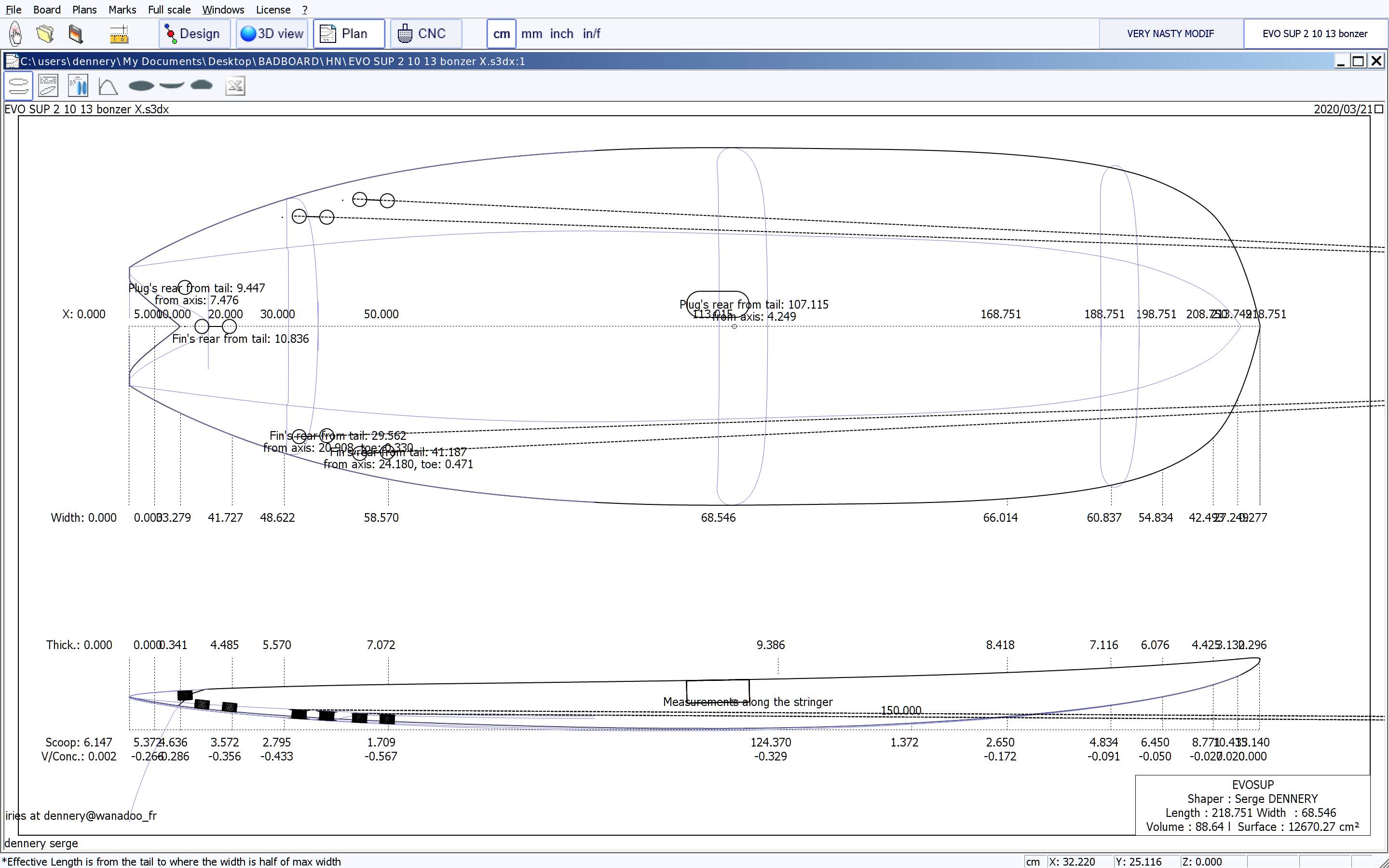Expand the Windows menu
Image resolution: width=1389 pixels, height=868 pixels.
coord(223,10)
